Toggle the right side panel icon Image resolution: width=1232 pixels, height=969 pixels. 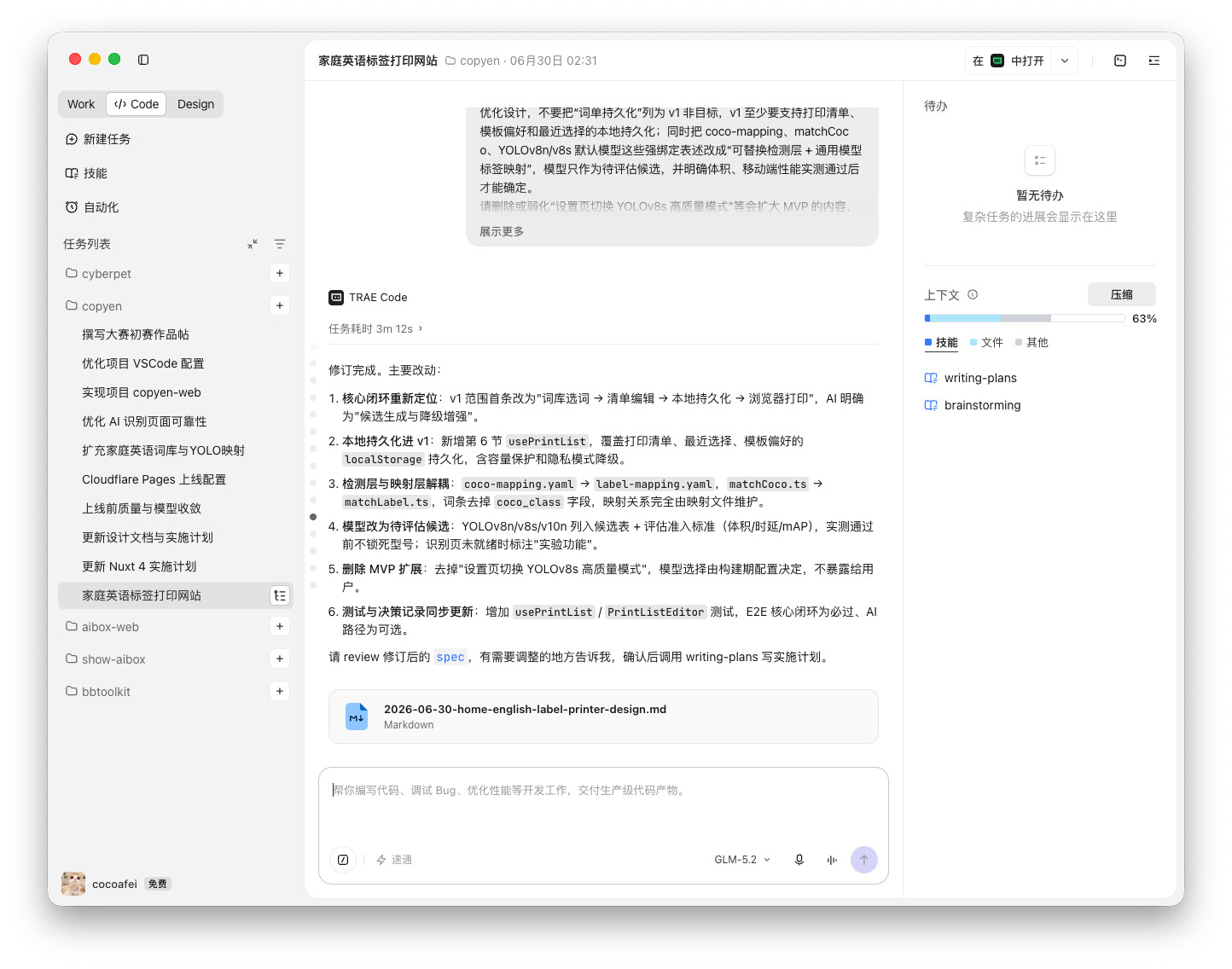tap(1154, 61)
